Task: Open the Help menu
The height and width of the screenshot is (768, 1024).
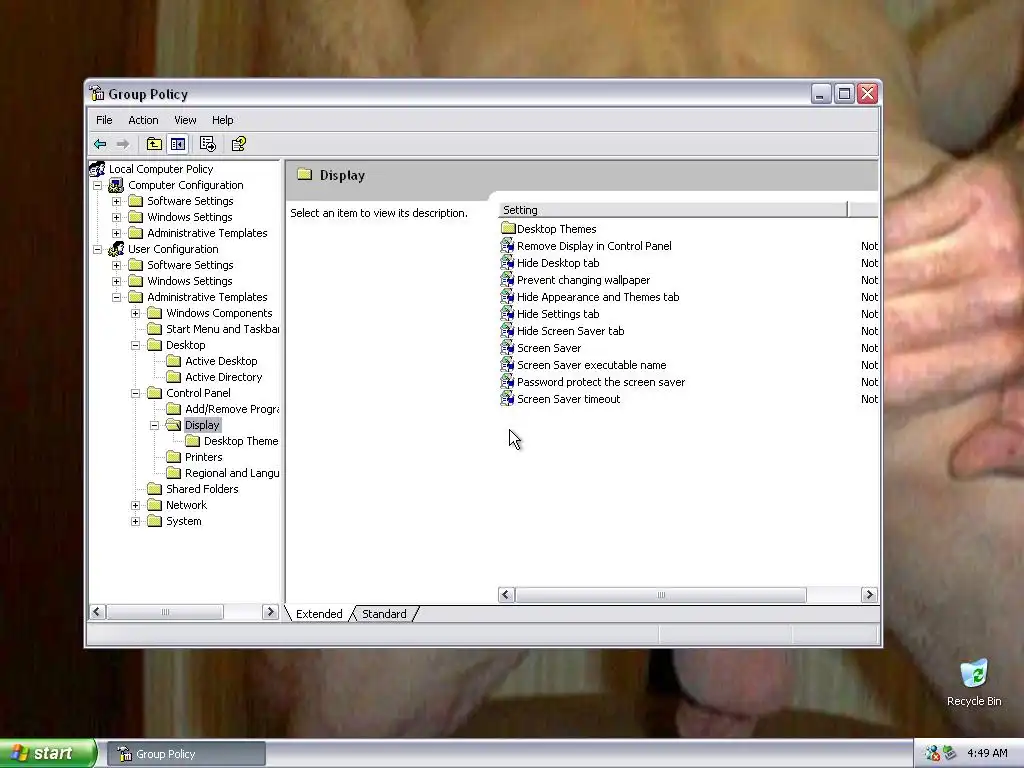Action: click(x=222, y=120)
